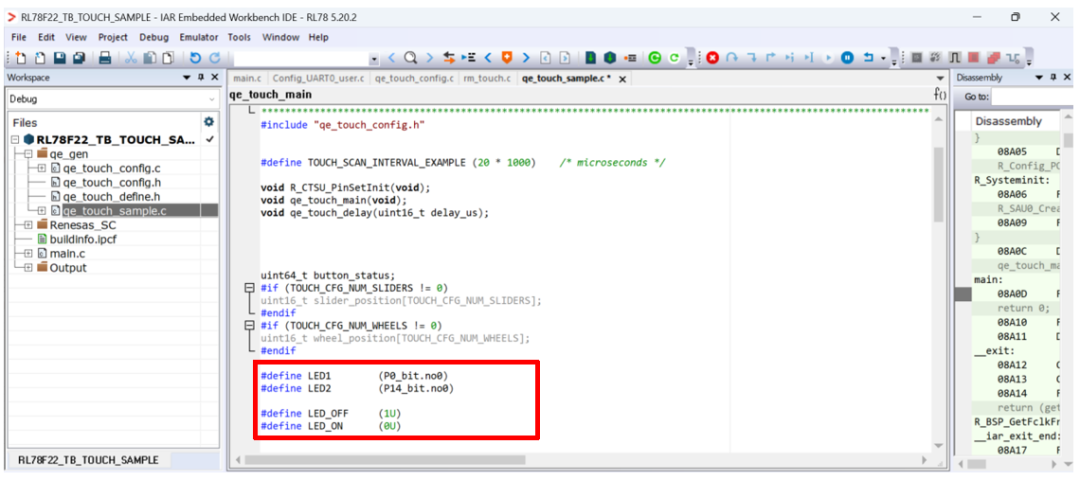
Task: Collapse the #if TOUCH_CFG_NUM_WHEELS code fold
Action: click(250, 326)
